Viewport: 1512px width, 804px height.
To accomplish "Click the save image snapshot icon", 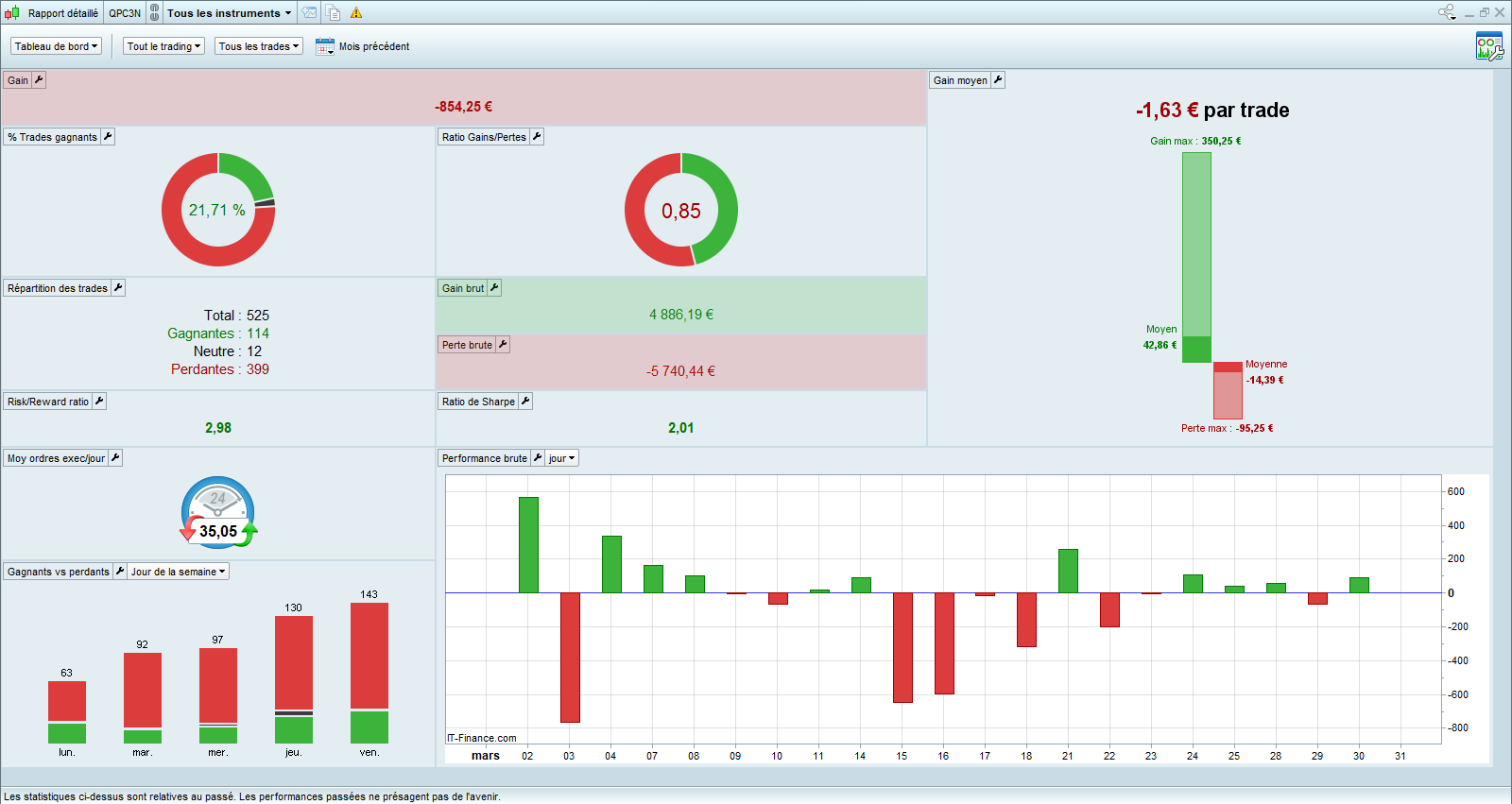I will pyautogui.click(x=310, y=13).
